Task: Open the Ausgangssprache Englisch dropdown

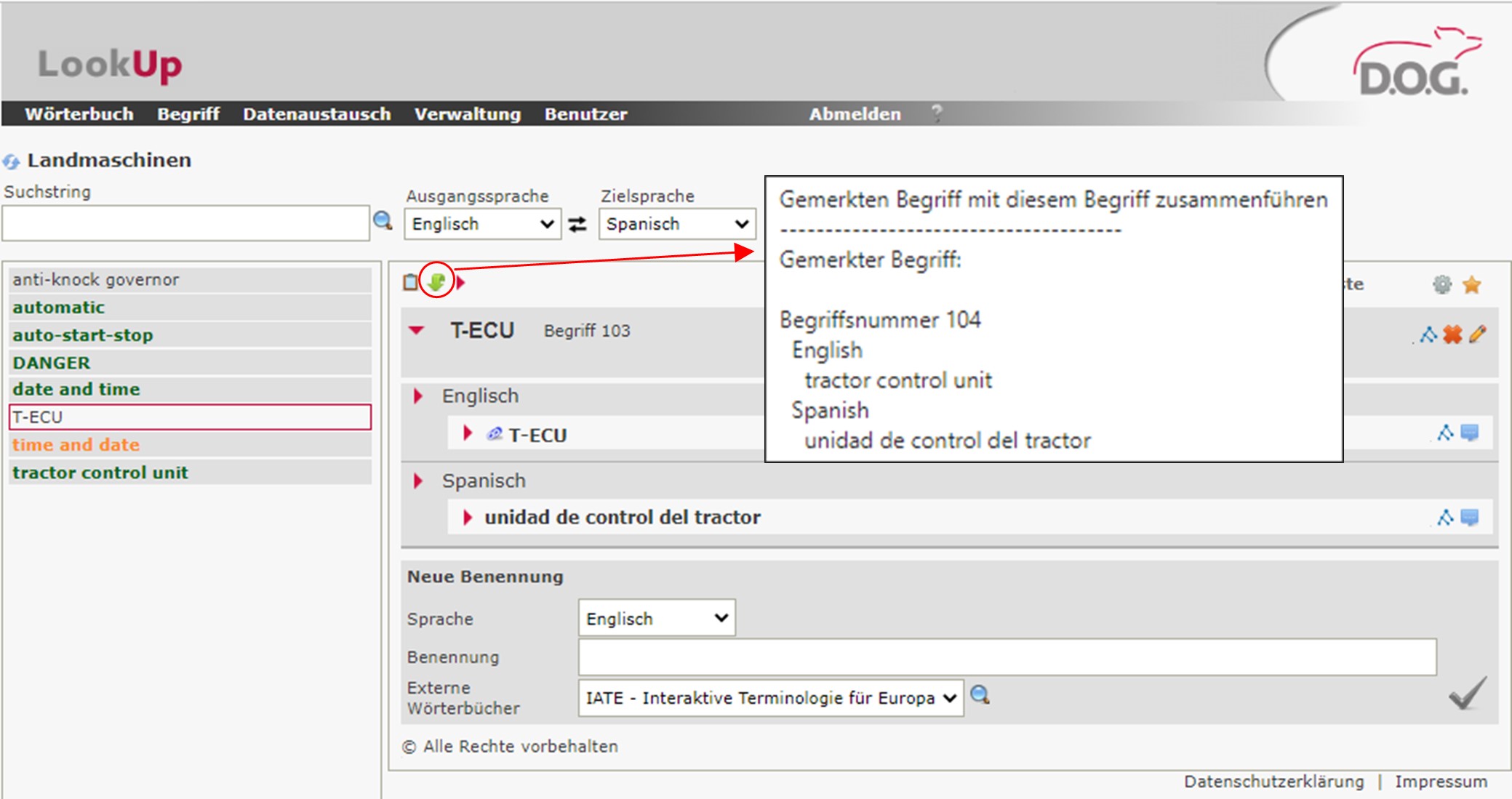Action: tap(482, 224)
